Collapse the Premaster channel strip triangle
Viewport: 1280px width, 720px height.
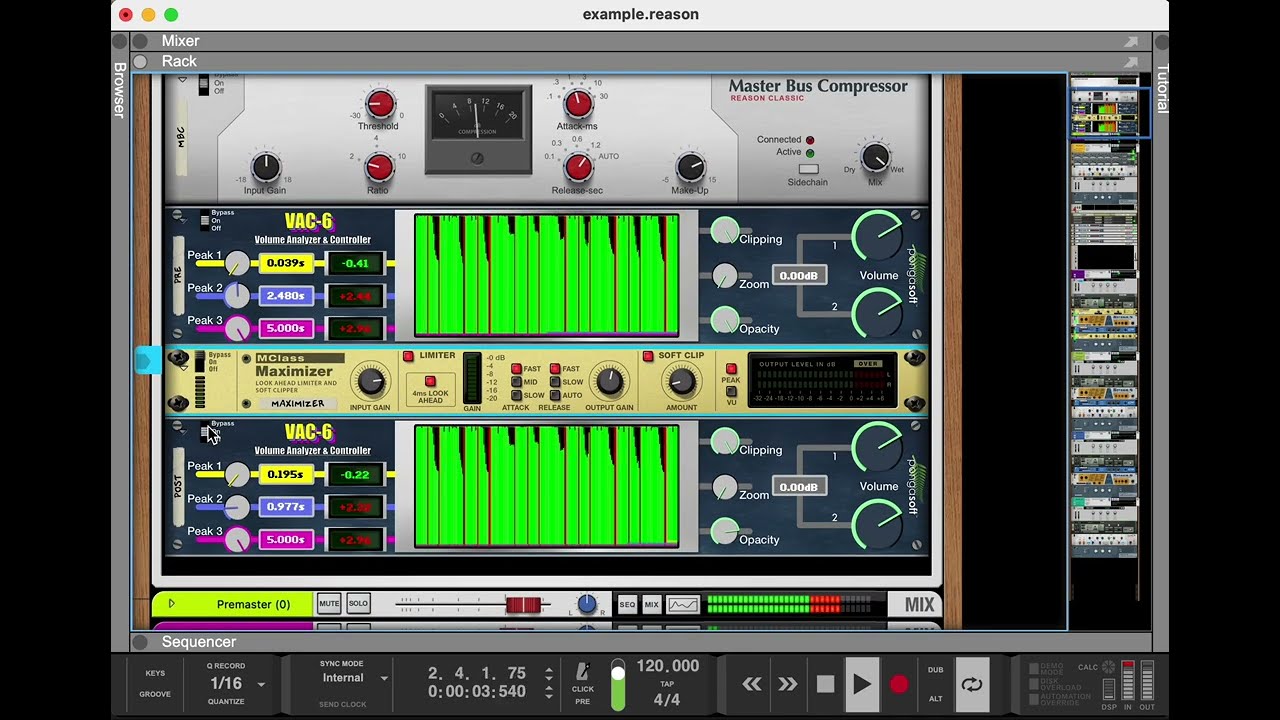pos(171,604)
